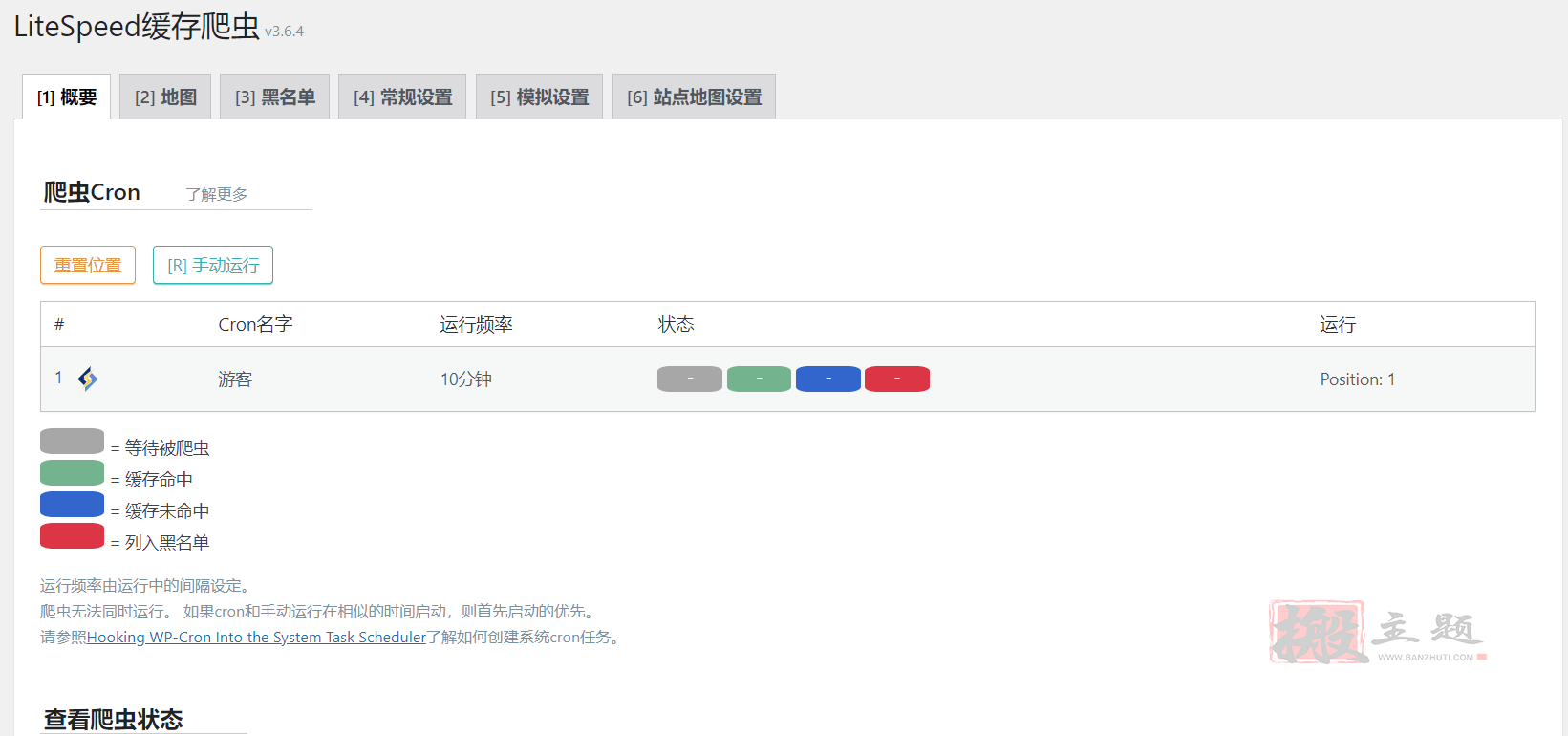Click the 爬虫Cron section heading
This screenshot has width=1568, height=736.
(x=92, y=192)
